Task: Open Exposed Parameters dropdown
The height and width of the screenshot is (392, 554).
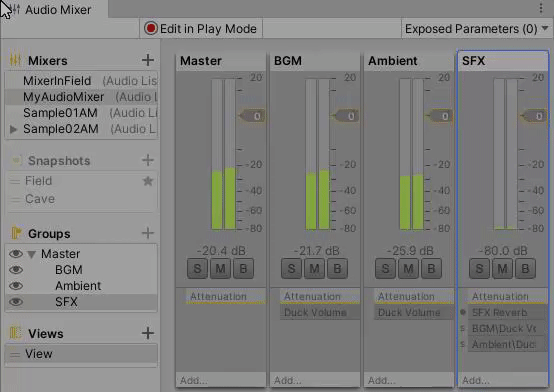Action: [476, 29]
